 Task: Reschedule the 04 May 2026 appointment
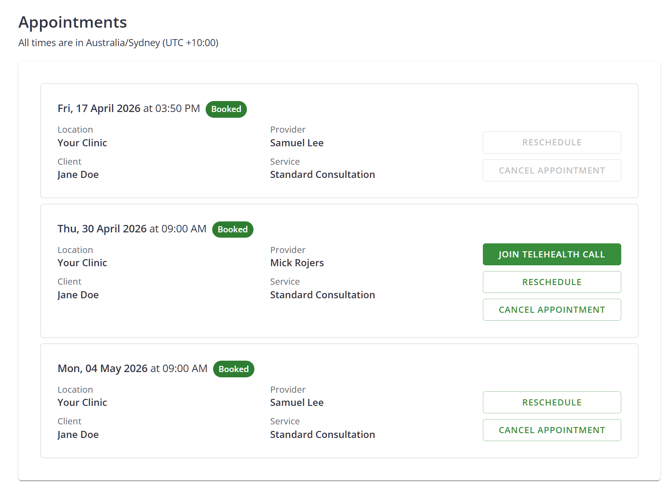pos(551,402)
